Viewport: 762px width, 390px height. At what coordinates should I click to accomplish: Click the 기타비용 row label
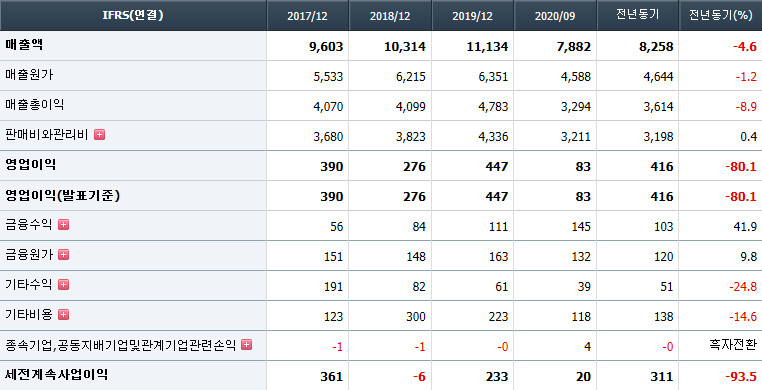point(29,315)
